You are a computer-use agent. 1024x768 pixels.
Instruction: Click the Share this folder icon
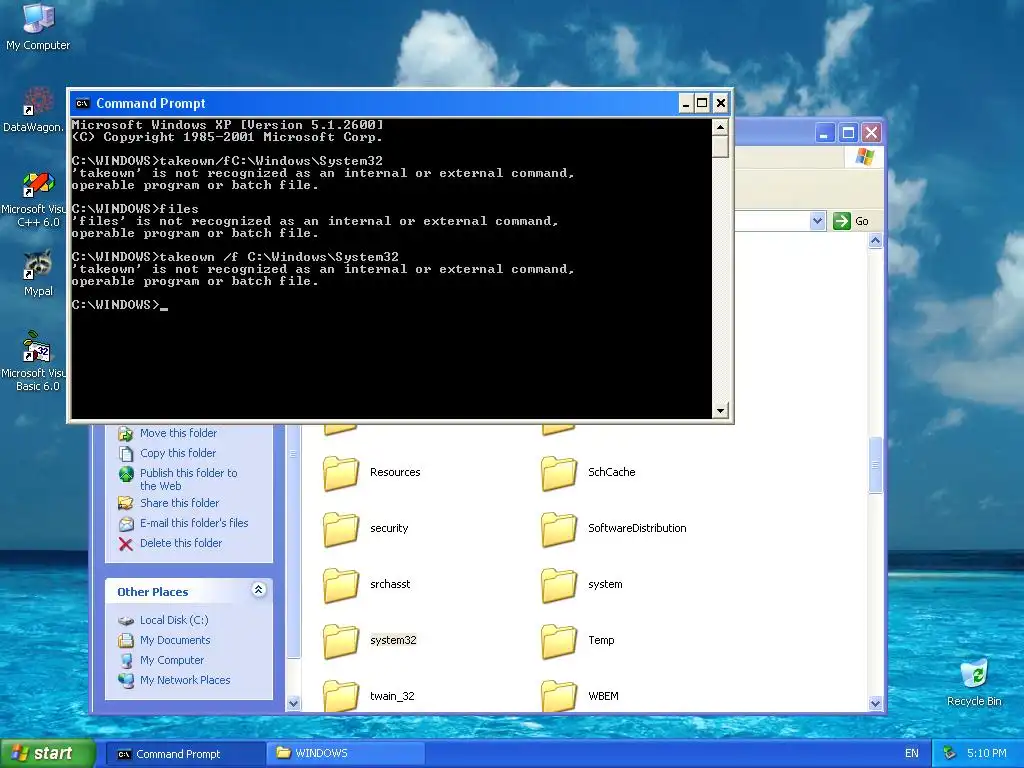pos(126,503)
